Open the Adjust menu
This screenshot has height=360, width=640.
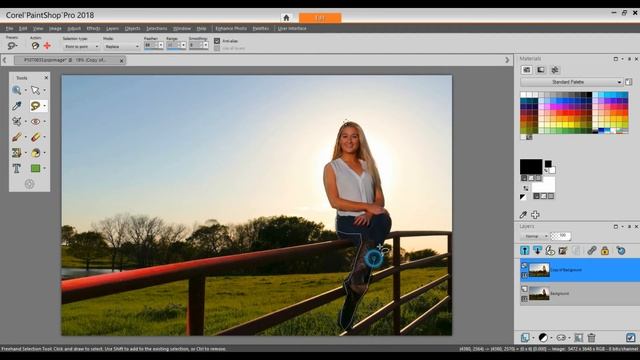(x=74, y=29)
